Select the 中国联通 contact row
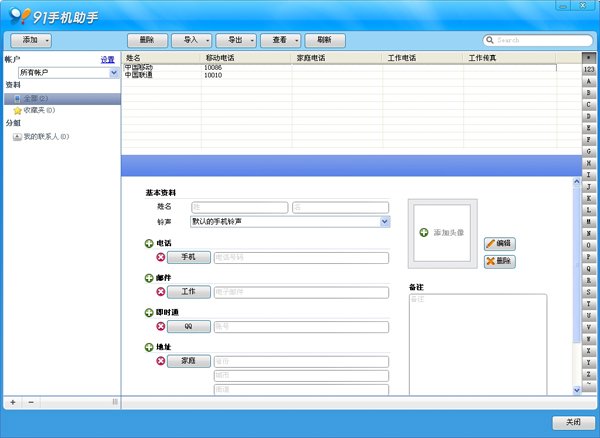The image size is (600, 438). click(x=339, y=75)
